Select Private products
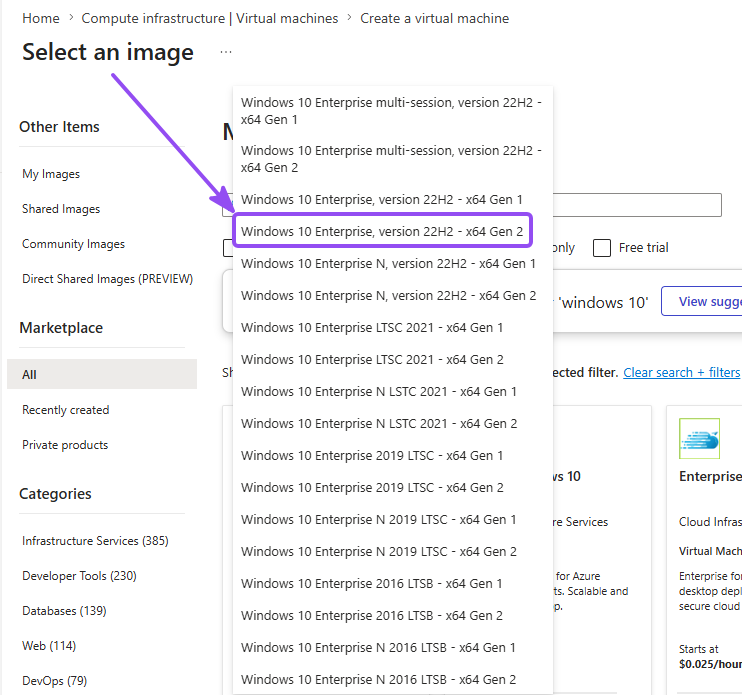742x695 pixels. pos(65,445)
